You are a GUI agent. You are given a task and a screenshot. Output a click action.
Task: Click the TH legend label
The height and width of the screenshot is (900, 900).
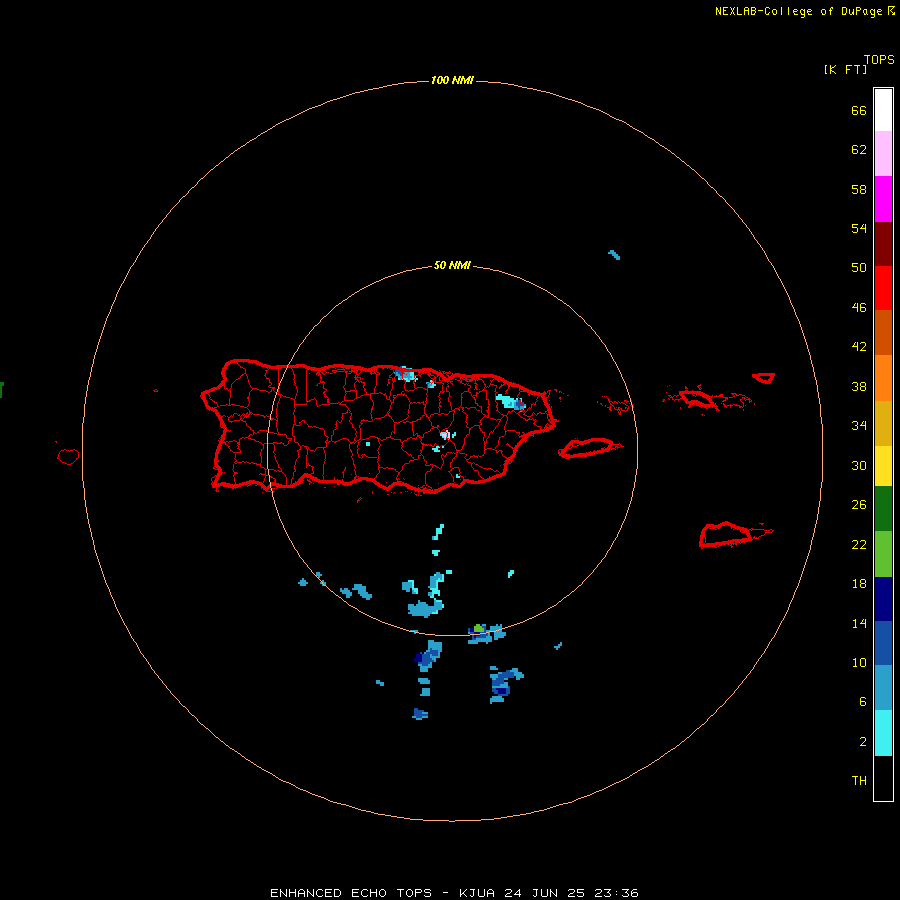(859, 780)
